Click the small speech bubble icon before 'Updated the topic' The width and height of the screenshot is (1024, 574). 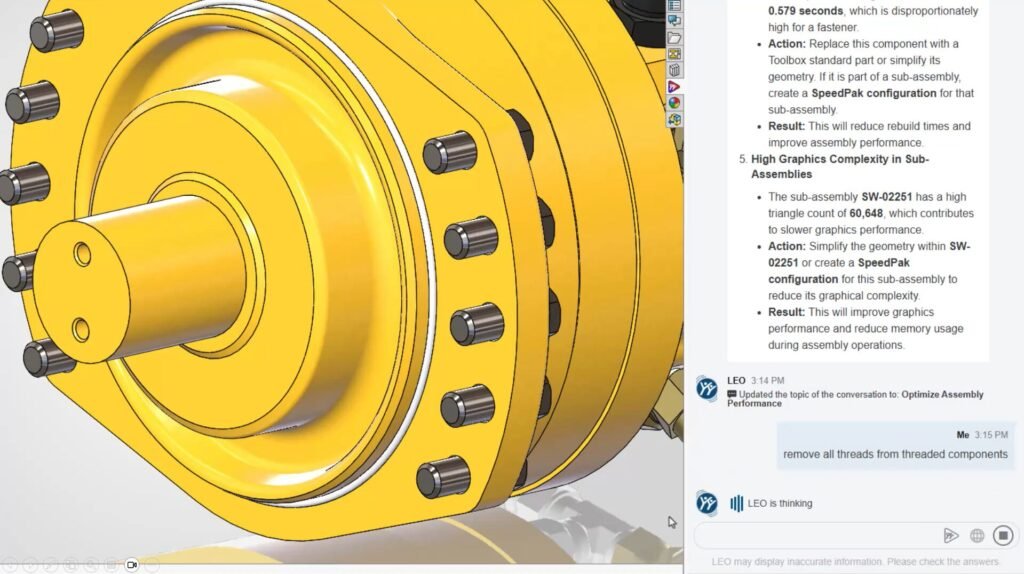[x=731, y=394]
